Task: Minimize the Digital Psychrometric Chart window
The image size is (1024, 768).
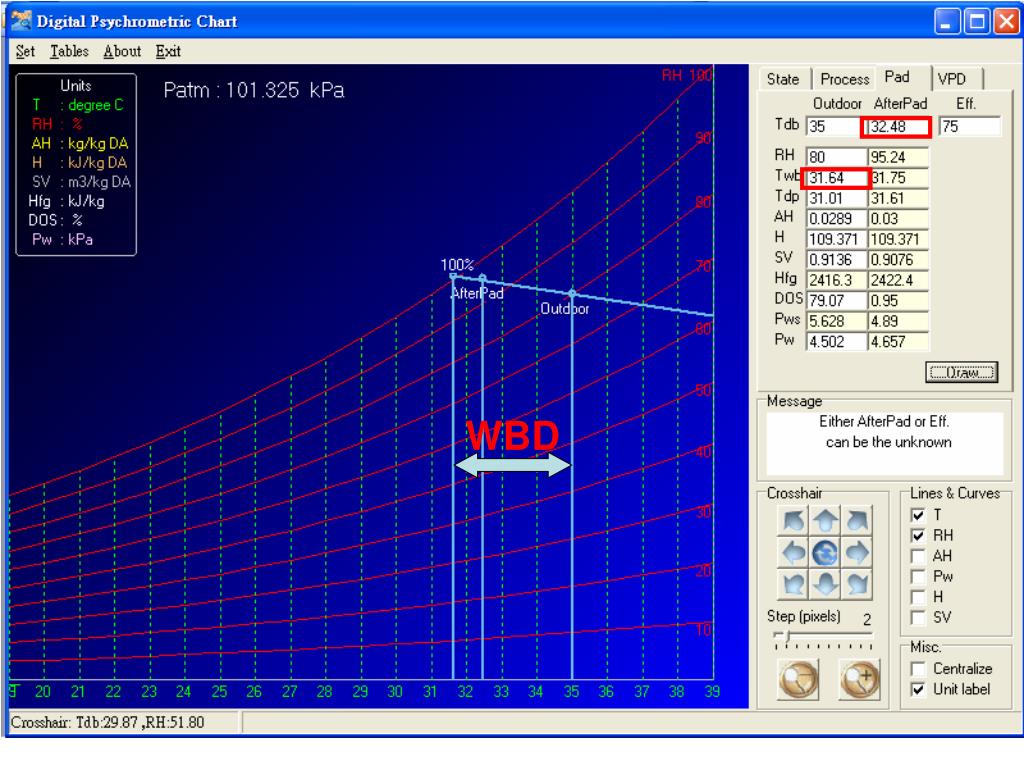Action: pyautogui.click(x=946, y=22)
